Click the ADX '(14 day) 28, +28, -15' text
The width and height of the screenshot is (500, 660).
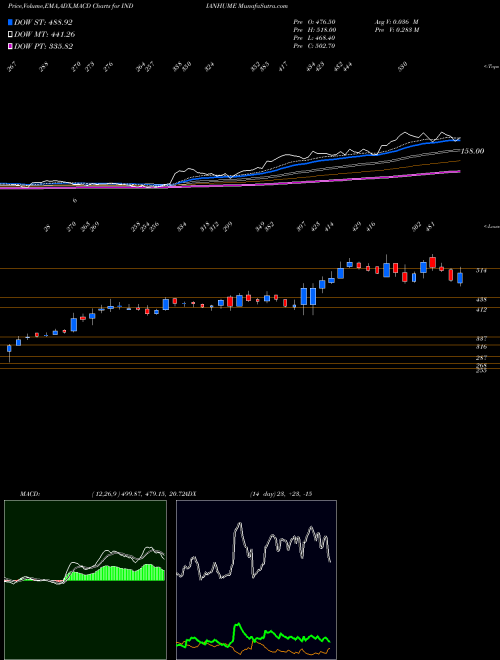(x=280, y=494)
